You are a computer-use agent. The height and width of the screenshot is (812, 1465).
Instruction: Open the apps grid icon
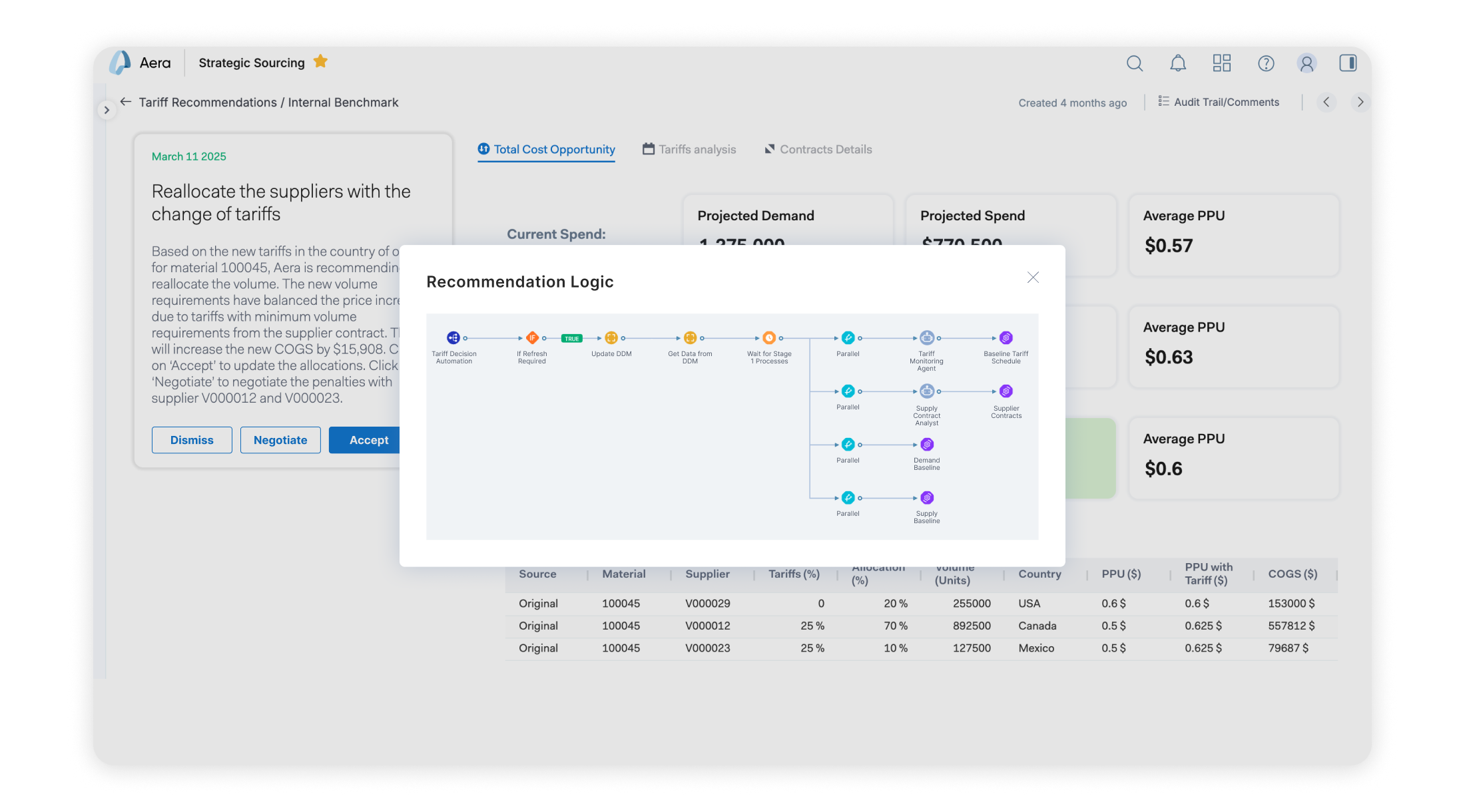coord(1222,63)
